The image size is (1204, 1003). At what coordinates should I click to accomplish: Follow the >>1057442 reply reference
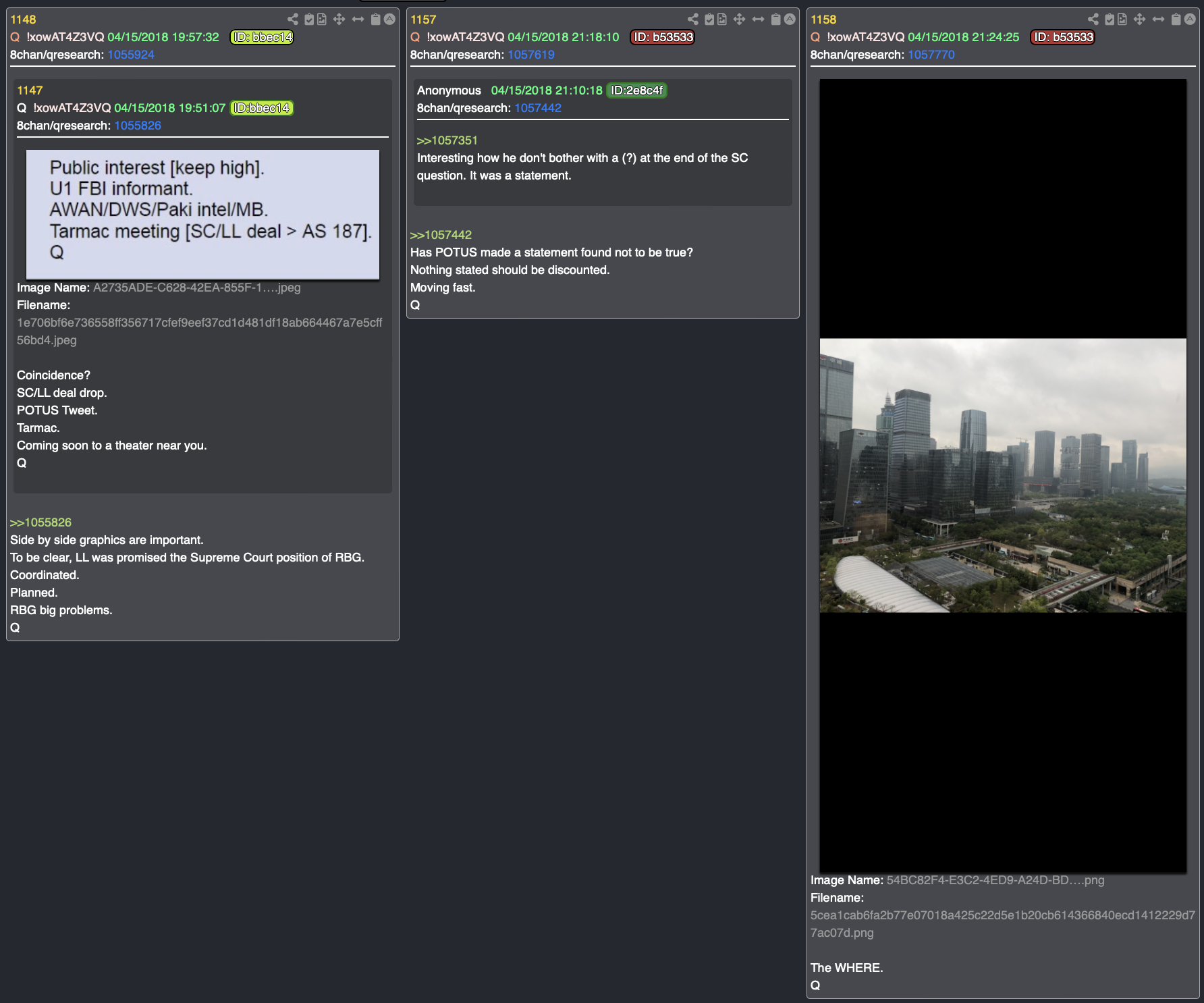tap(441, 235)
